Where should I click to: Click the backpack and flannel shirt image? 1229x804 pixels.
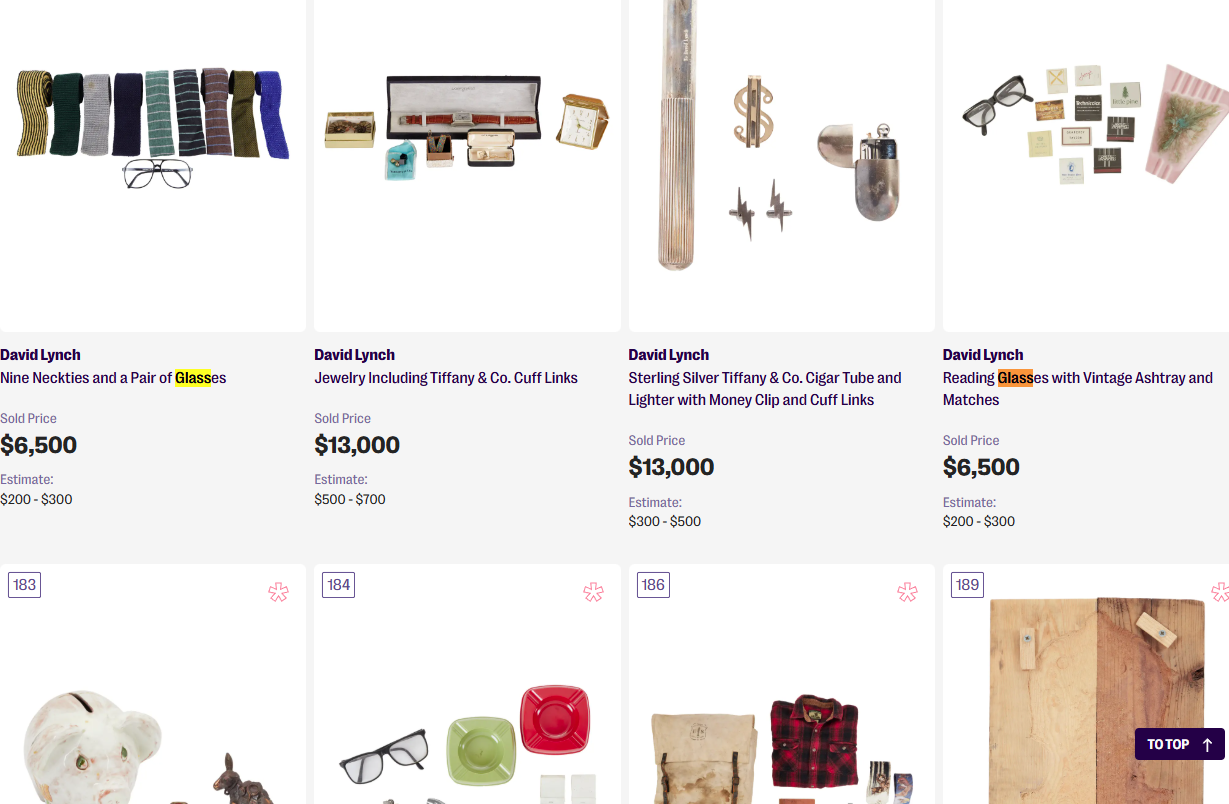tap(781, 745)
